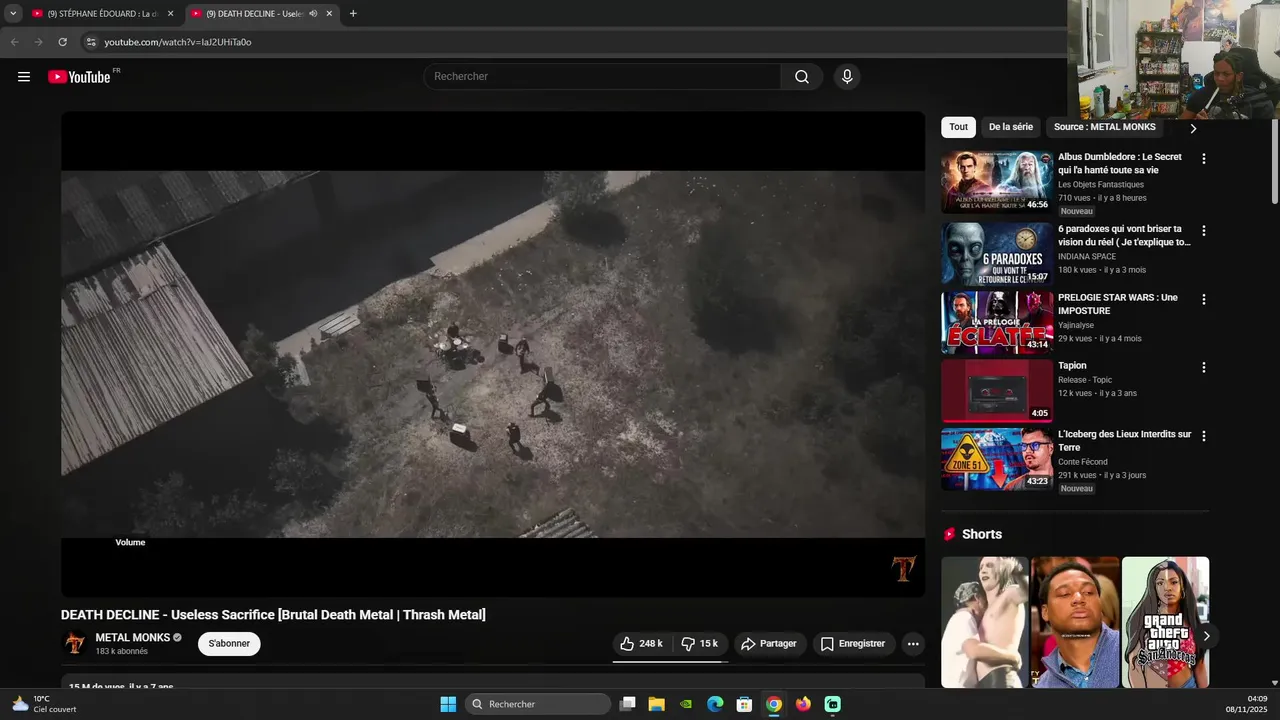Screen dimensions: 1280x720
Task: Open the METAL MONKS channel name link
Action: (x=133, y=638)
